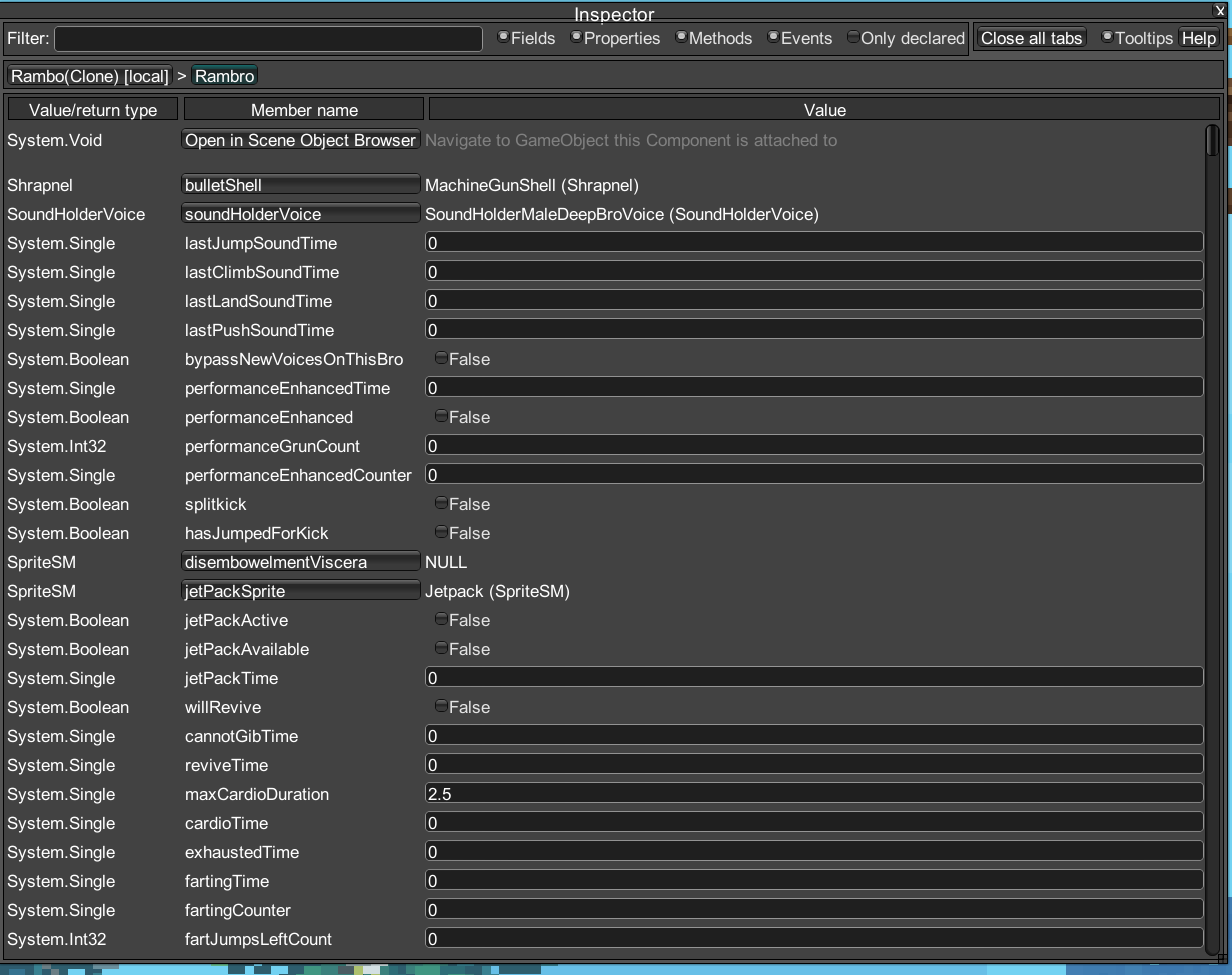Inspect the disembowelmentViscera member button
1232x975 pixels.
[x=300, y=562]
